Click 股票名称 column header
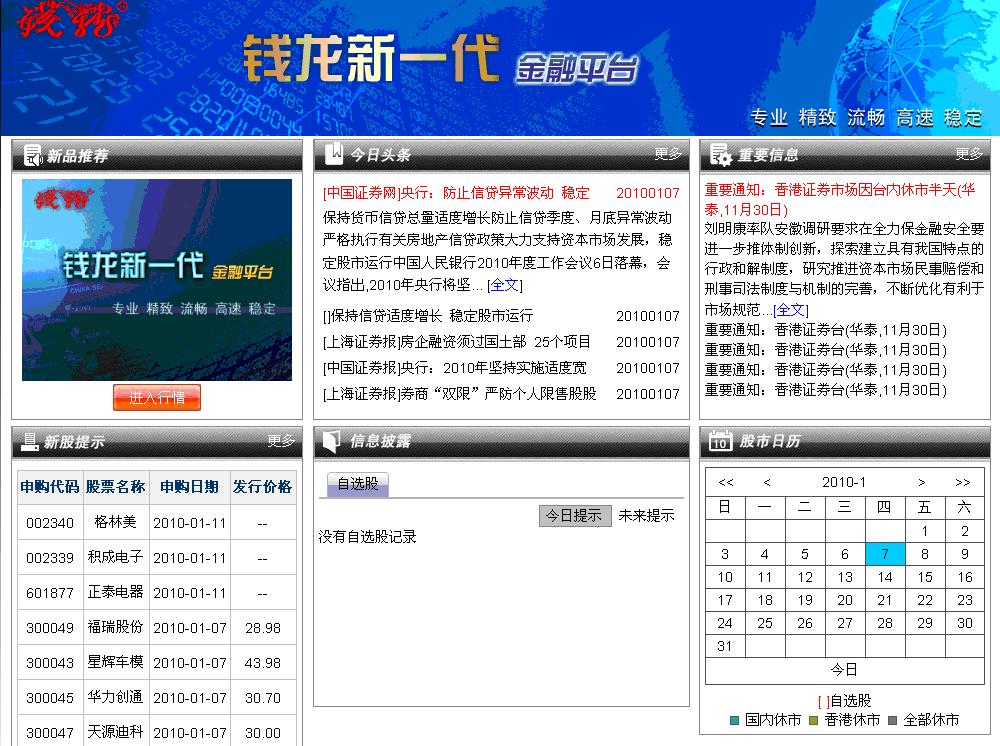The image size is (1000, 746). tap(115, 487)
